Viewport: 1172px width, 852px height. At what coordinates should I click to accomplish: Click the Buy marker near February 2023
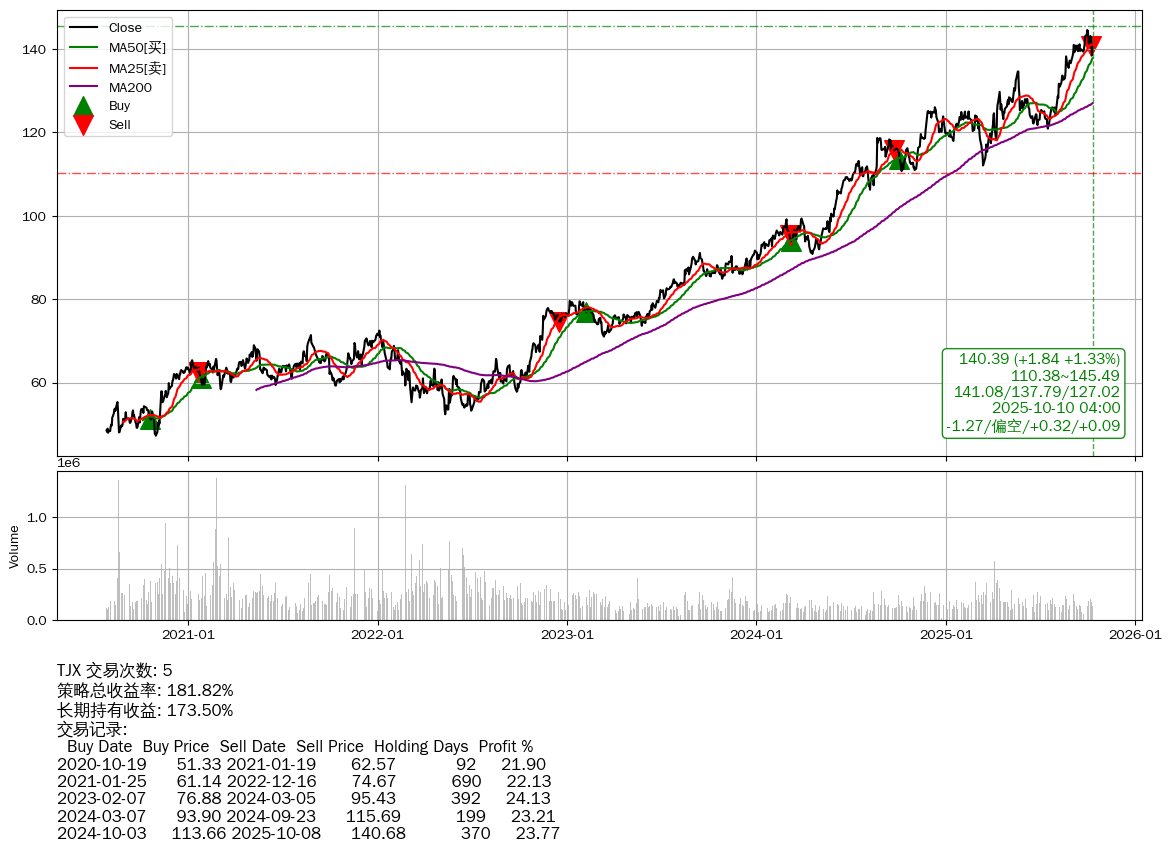point(585,313)
